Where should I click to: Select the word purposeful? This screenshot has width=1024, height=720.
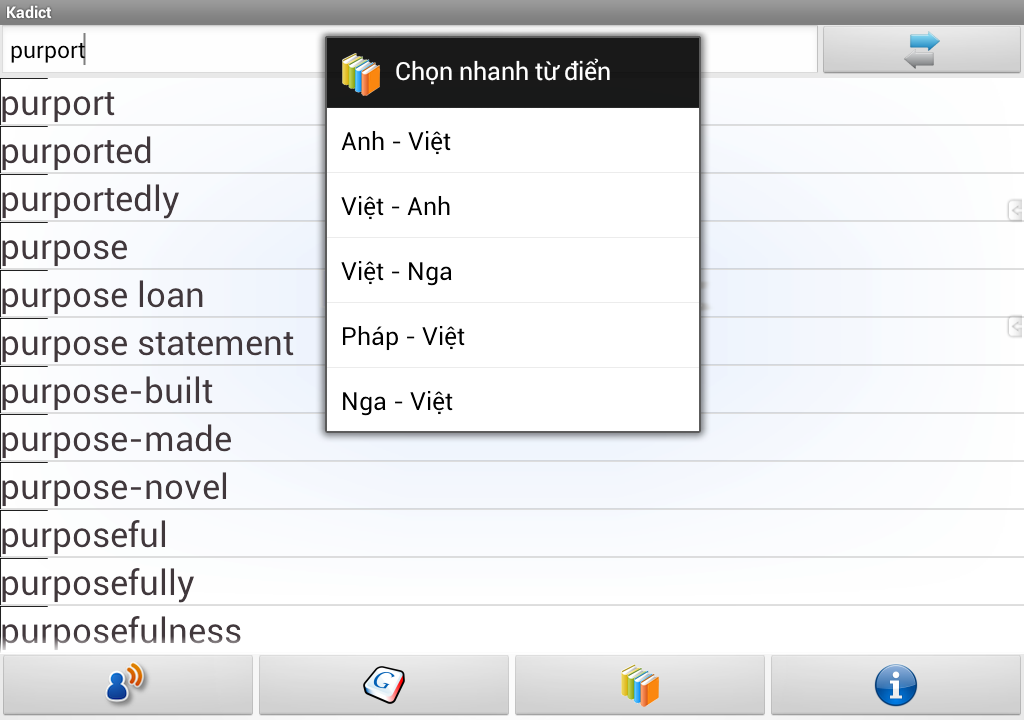(x=512, y=534)
